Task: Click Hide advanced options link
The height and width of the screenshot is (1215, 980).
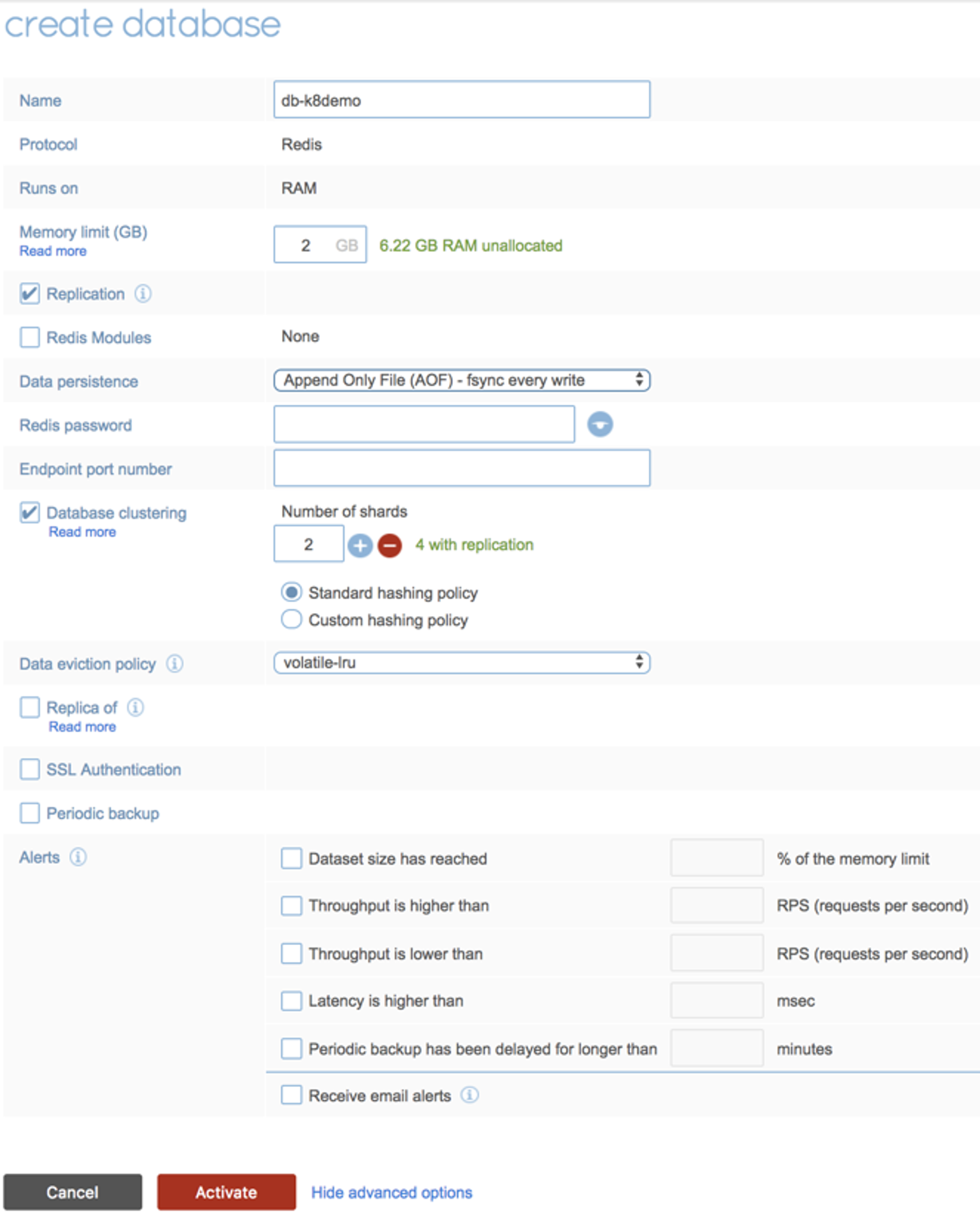Action: [391, 1193]
